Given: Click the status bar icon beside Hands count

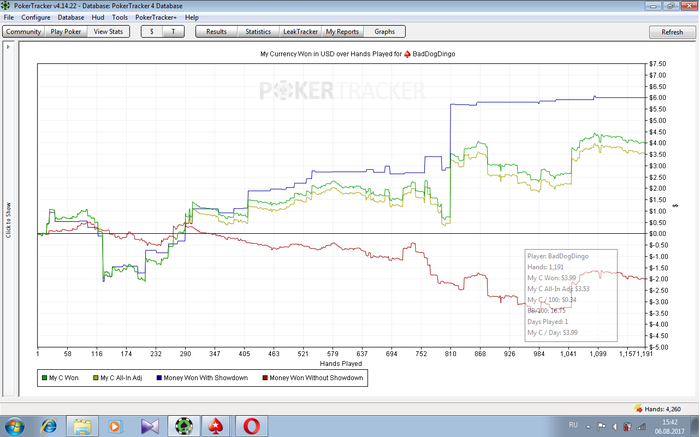Looking at the screenshot, I should tap(638, 409).
